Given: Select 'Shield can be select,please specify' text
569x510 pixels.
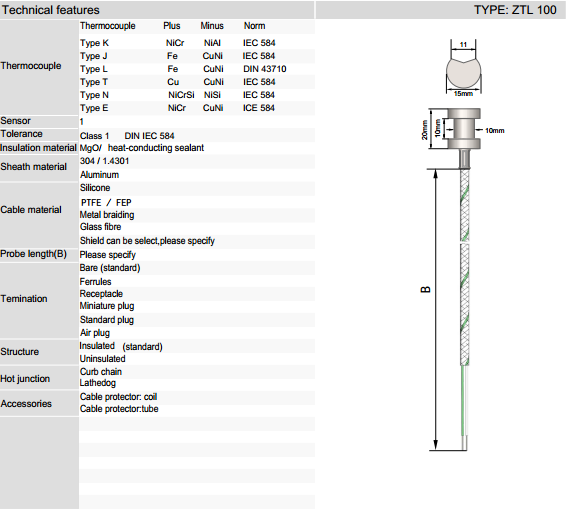Looking at the screenshot, I should point(147,241).
